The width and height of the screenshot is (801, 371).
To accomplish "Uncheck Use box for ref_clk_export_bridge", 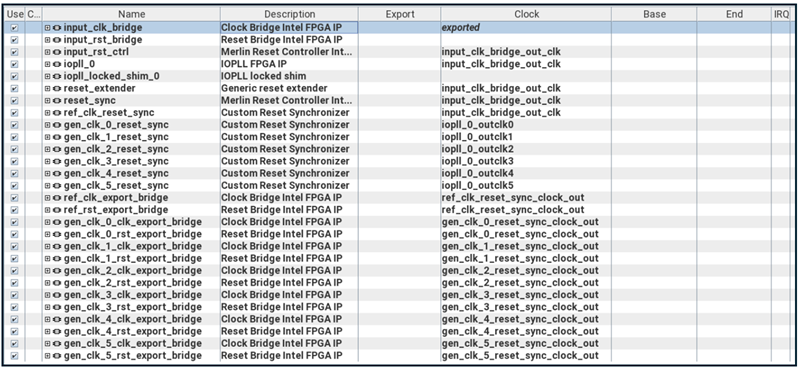I will (x=14, y=198).
